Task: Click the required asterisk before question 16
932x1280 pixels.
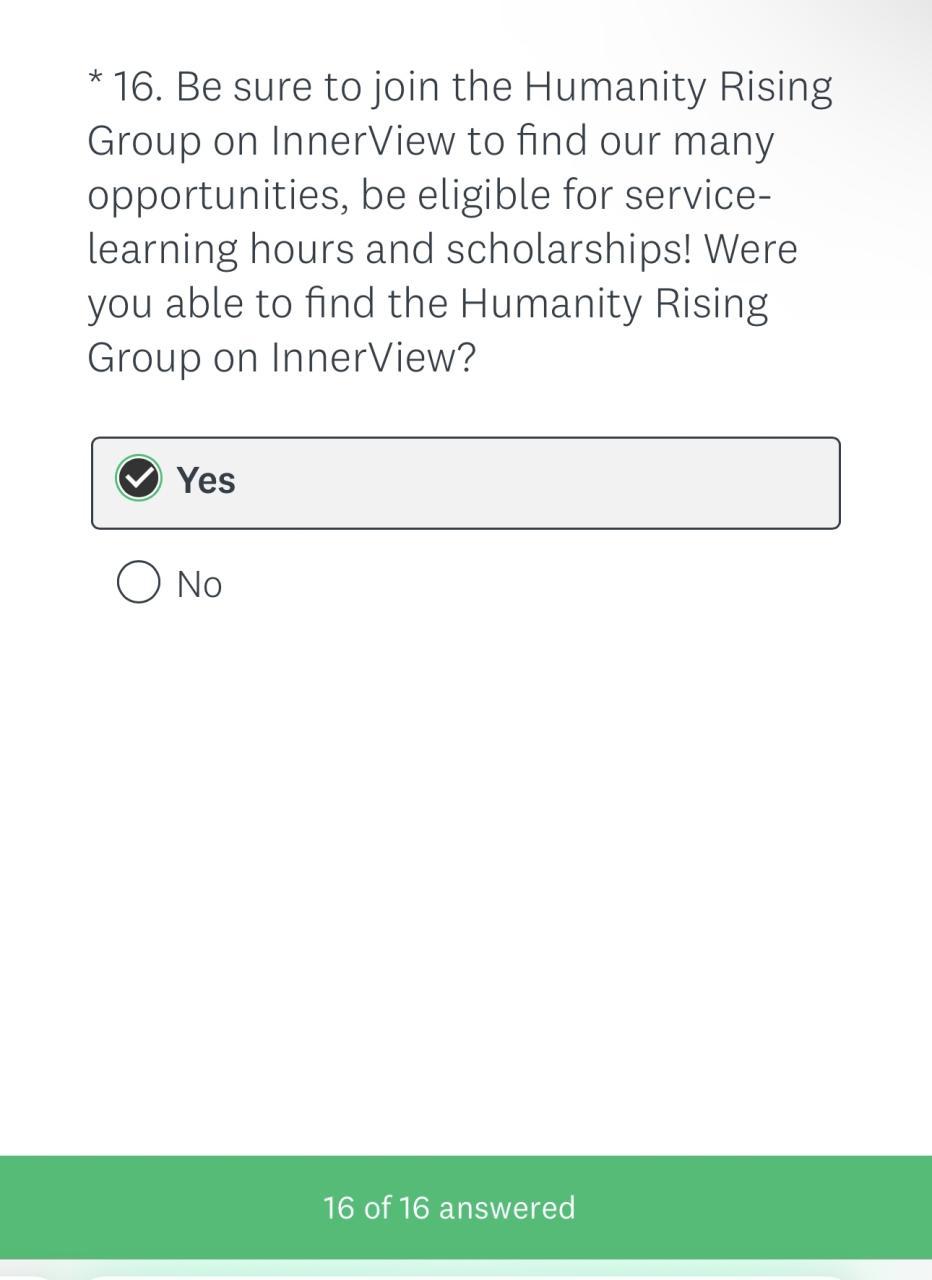Action: point(95,82)
